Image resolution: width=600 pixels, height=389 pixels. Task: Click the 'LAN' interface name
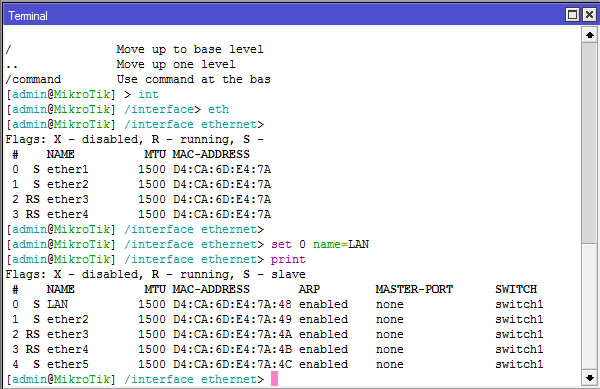57,304
